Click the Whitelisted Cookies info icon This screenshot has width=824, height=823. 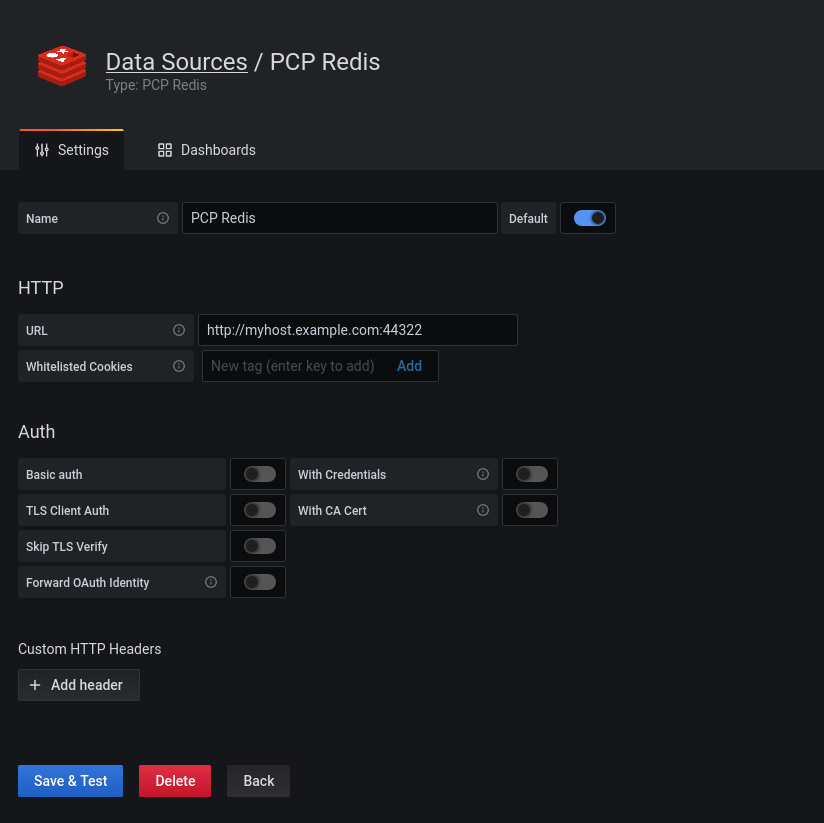coord(179,366)
